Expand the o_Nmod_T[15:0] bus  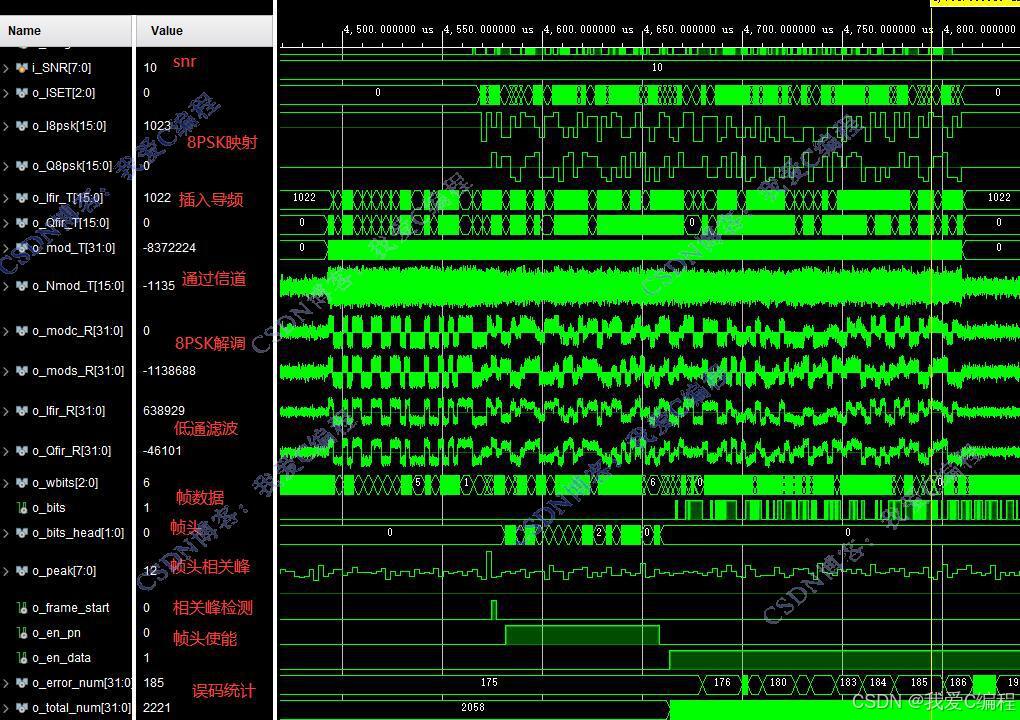pyautogui.click(x=6, y=286)
